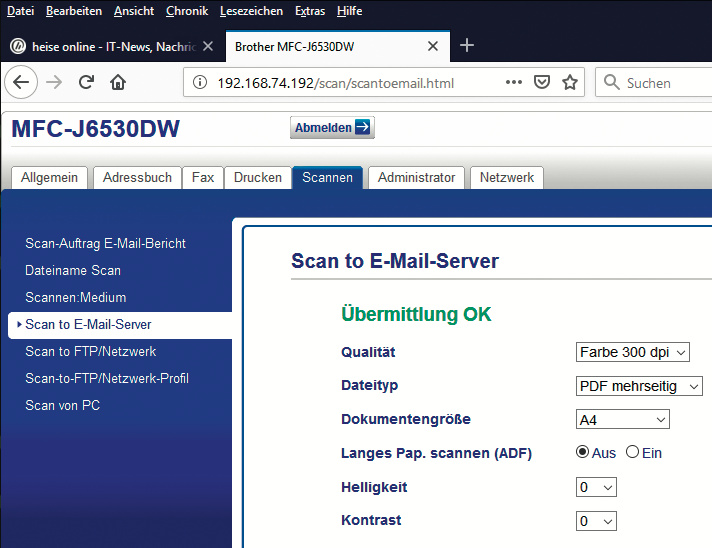Open the Helligkeit dropdown
This screenshot has height=548, width=712.
(x=596, y=487)
